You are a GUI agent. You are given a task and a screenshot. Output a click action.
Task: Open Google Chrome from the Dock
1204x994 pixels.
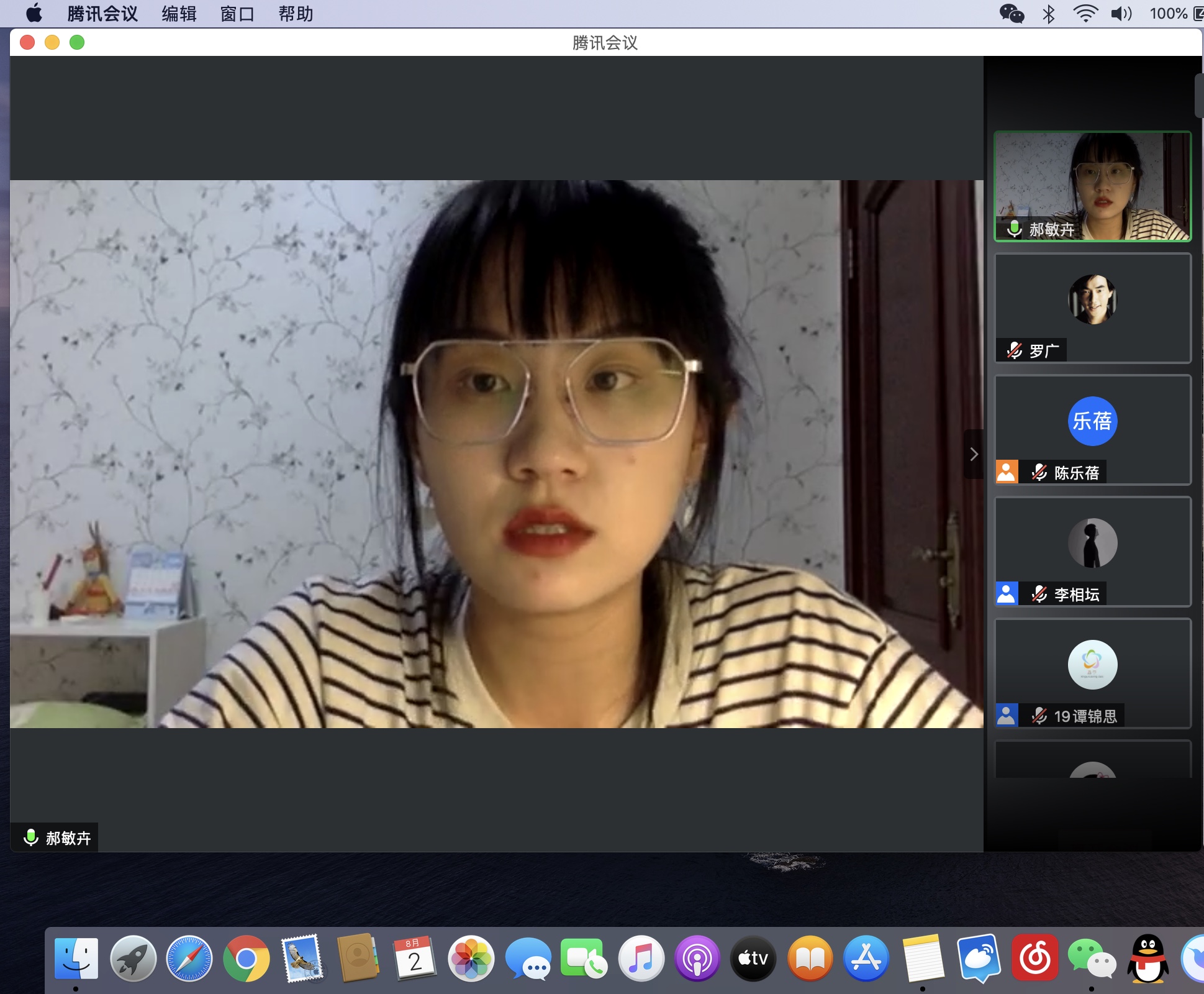pos(246,959)
